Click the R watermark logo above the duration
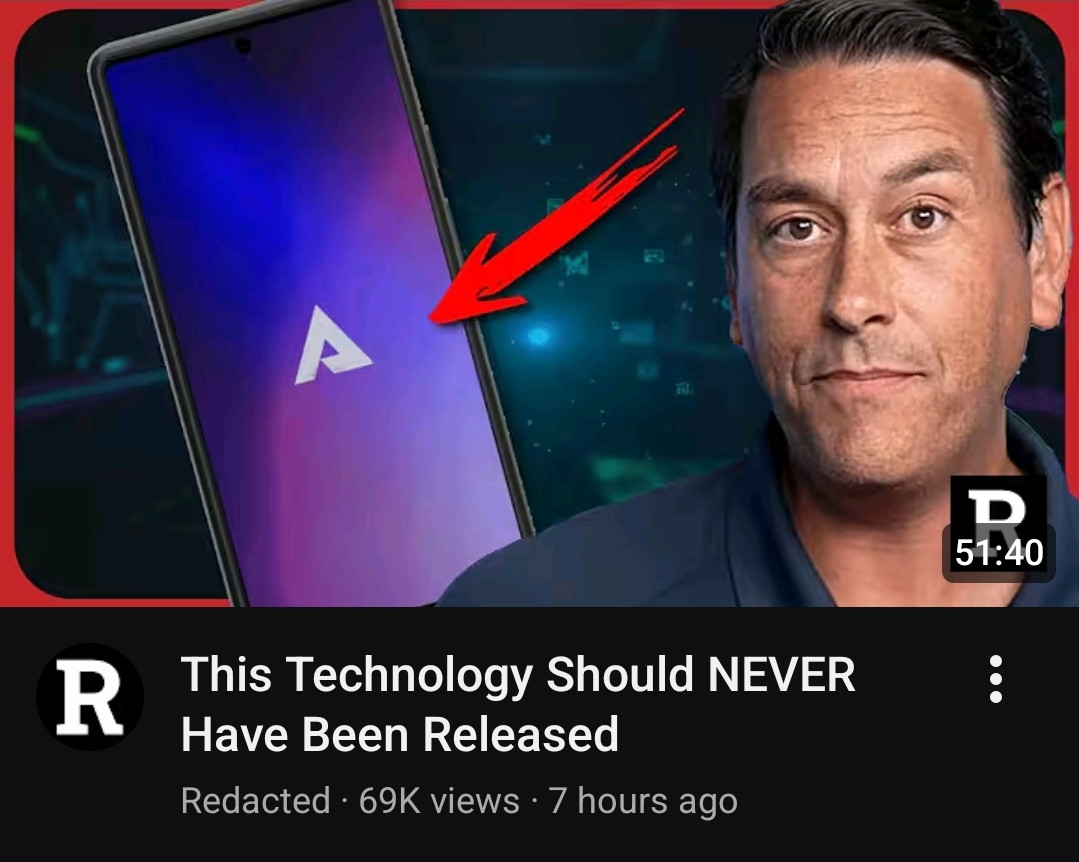Viewport: 1079px width, 862px height. [x=997, y=506]
